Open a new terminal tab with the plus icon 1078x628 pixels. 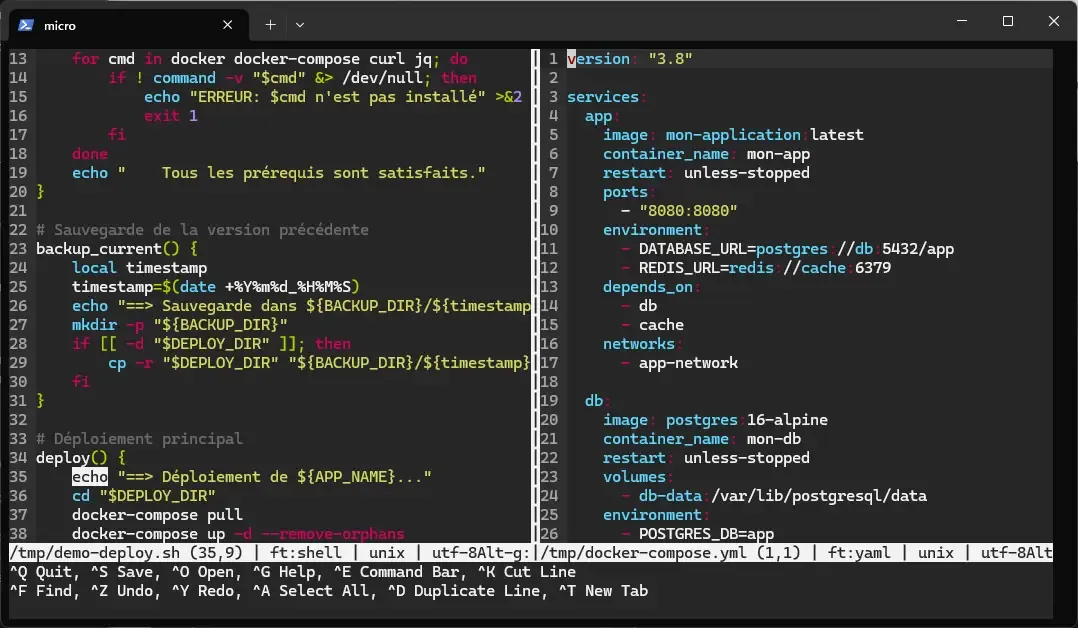point(268,24)
